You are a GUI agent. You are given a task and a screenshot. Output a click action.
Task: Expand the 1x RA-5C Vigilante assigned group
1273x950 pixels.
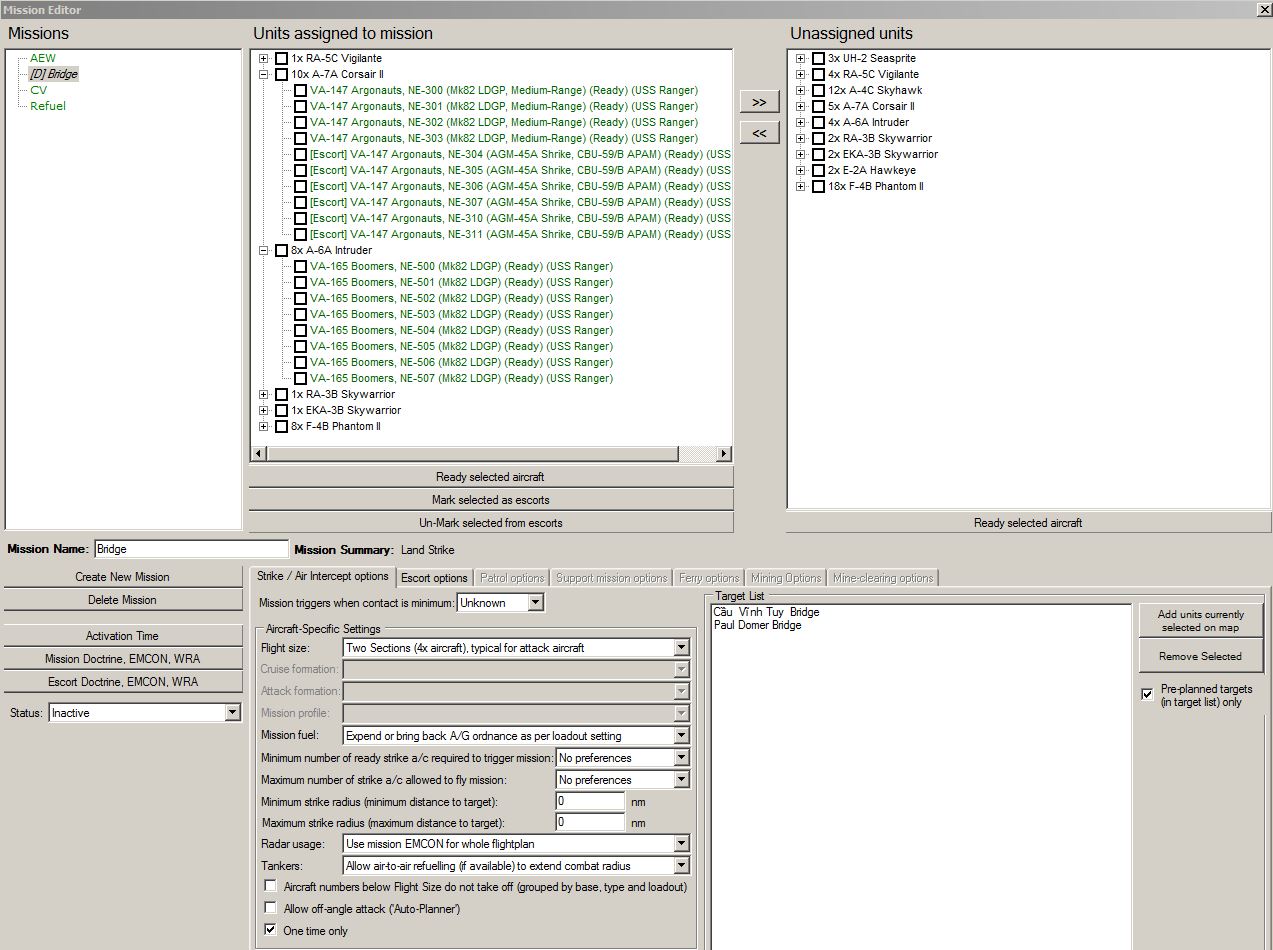coord(264,58)
